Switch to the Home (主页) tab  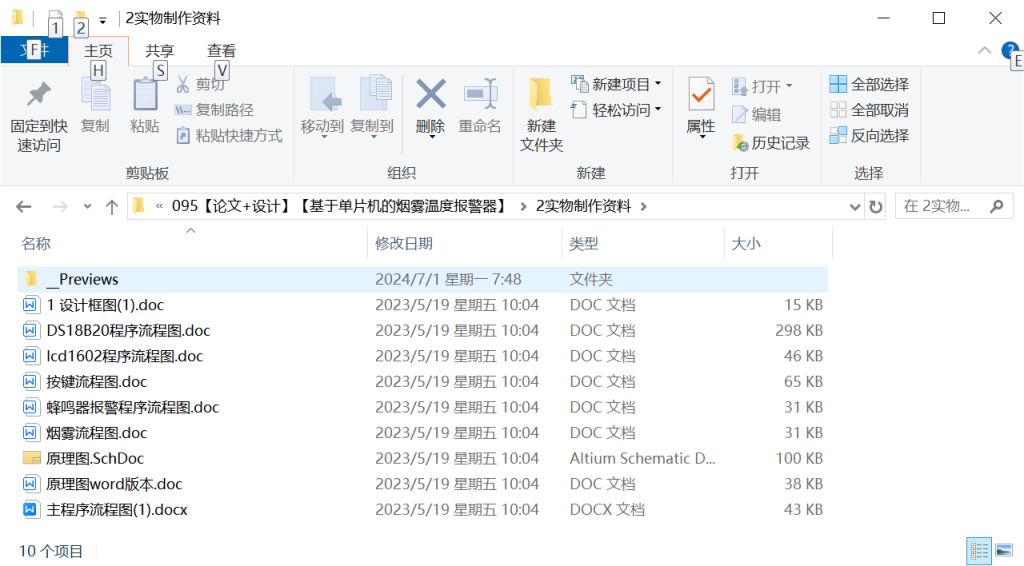(98, 50)
